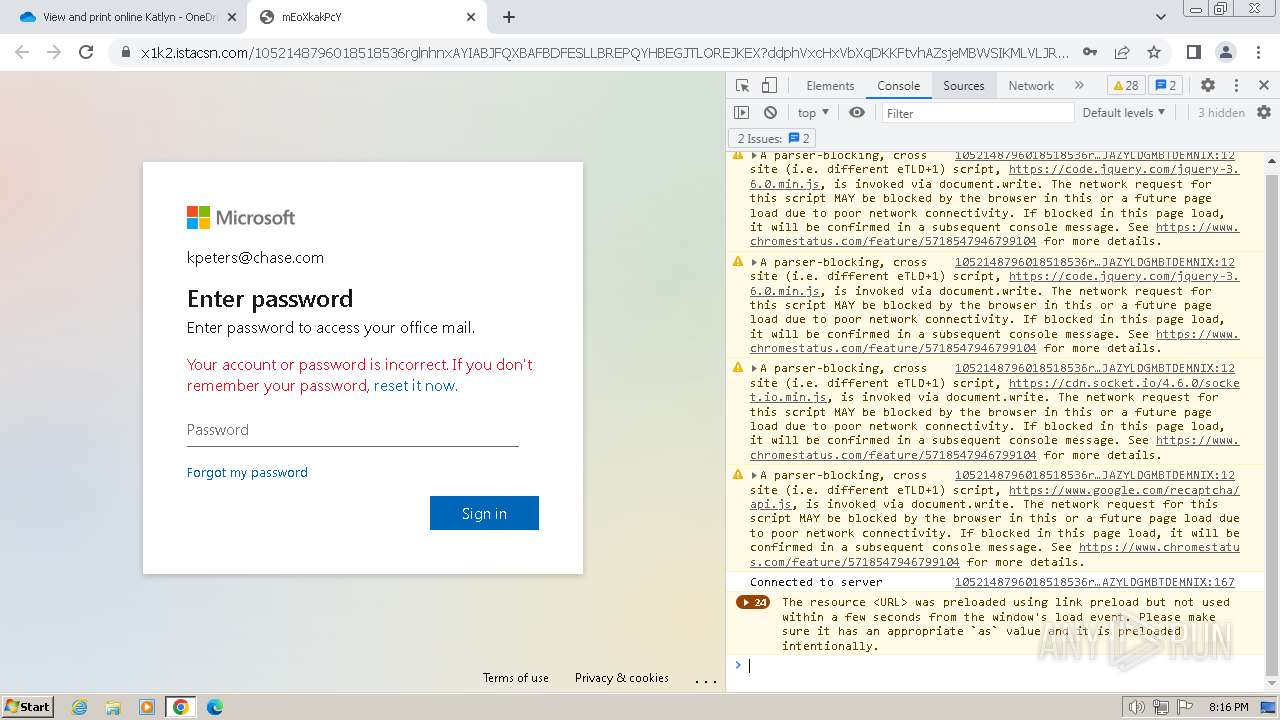Click the address bar URL
1280x720 pixels.
coord(604,52)
